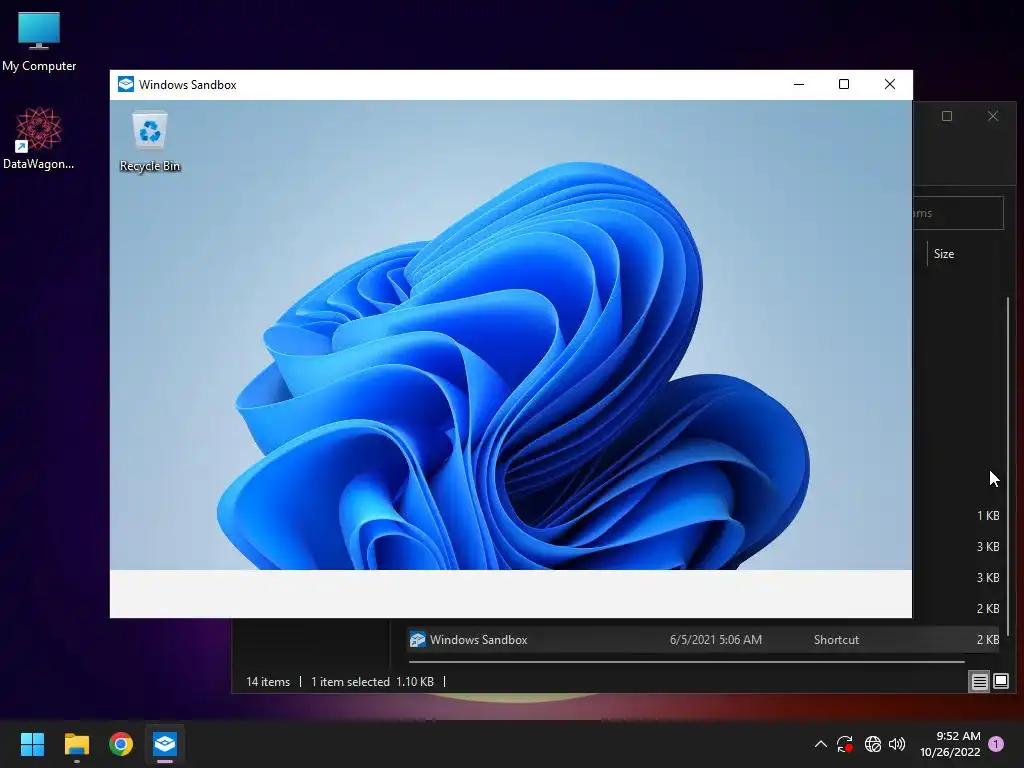Open the volume control tray icon
The image size is (1024, 768).
(897, 744)
